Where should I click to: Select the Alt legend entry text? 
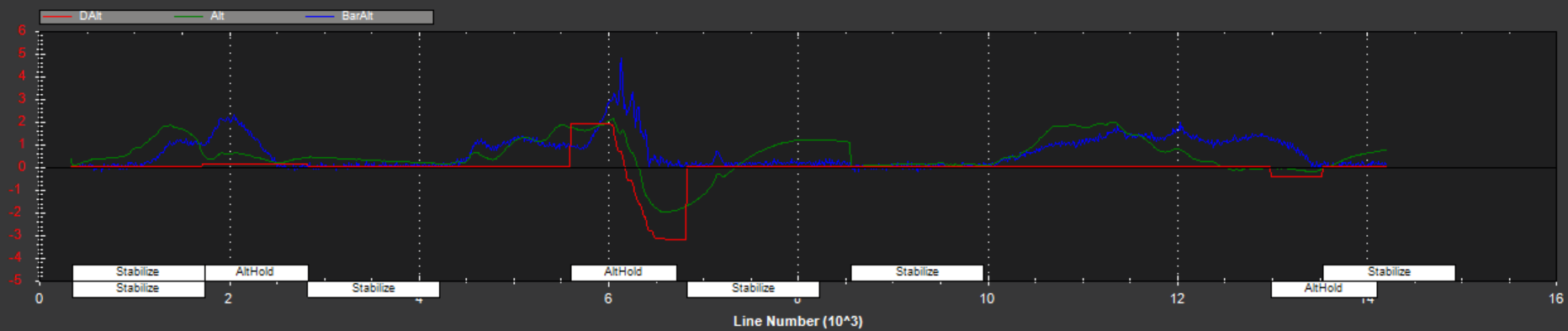(x=217, y=16)
